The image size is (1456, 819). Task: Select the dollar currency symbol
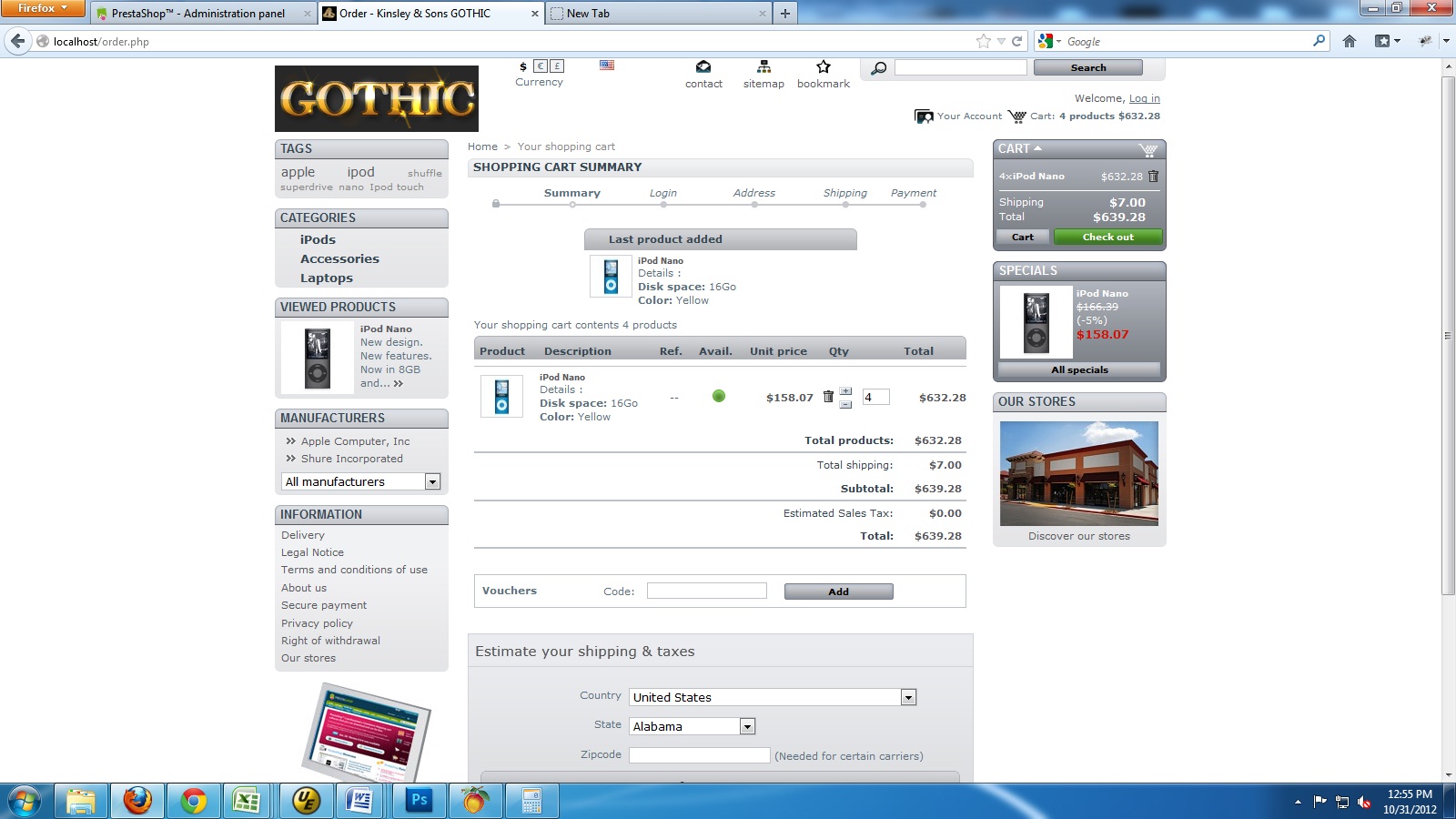523,66
